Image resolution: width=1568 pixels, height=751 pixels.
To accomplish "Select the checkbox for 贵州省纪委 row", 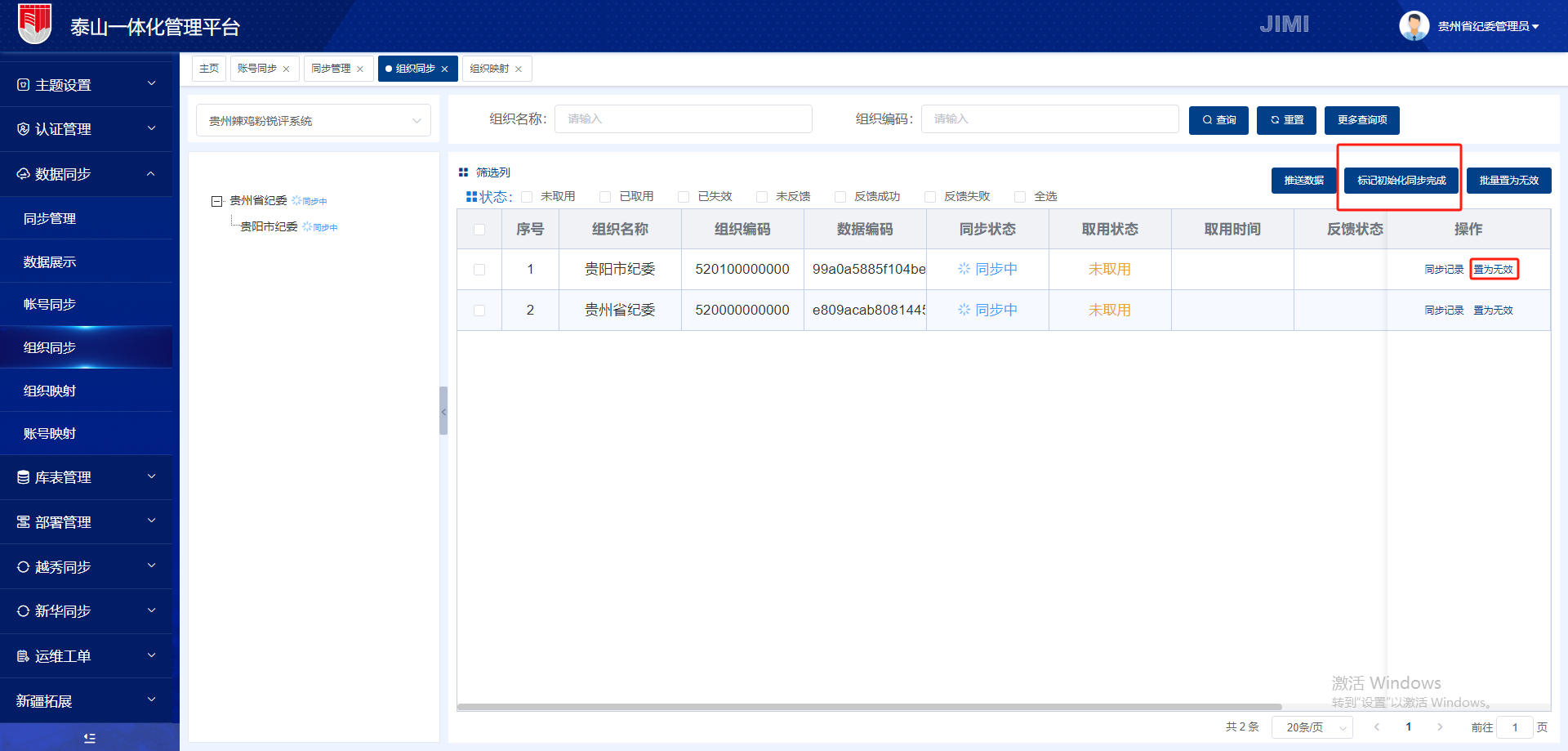I will point(479,311).
